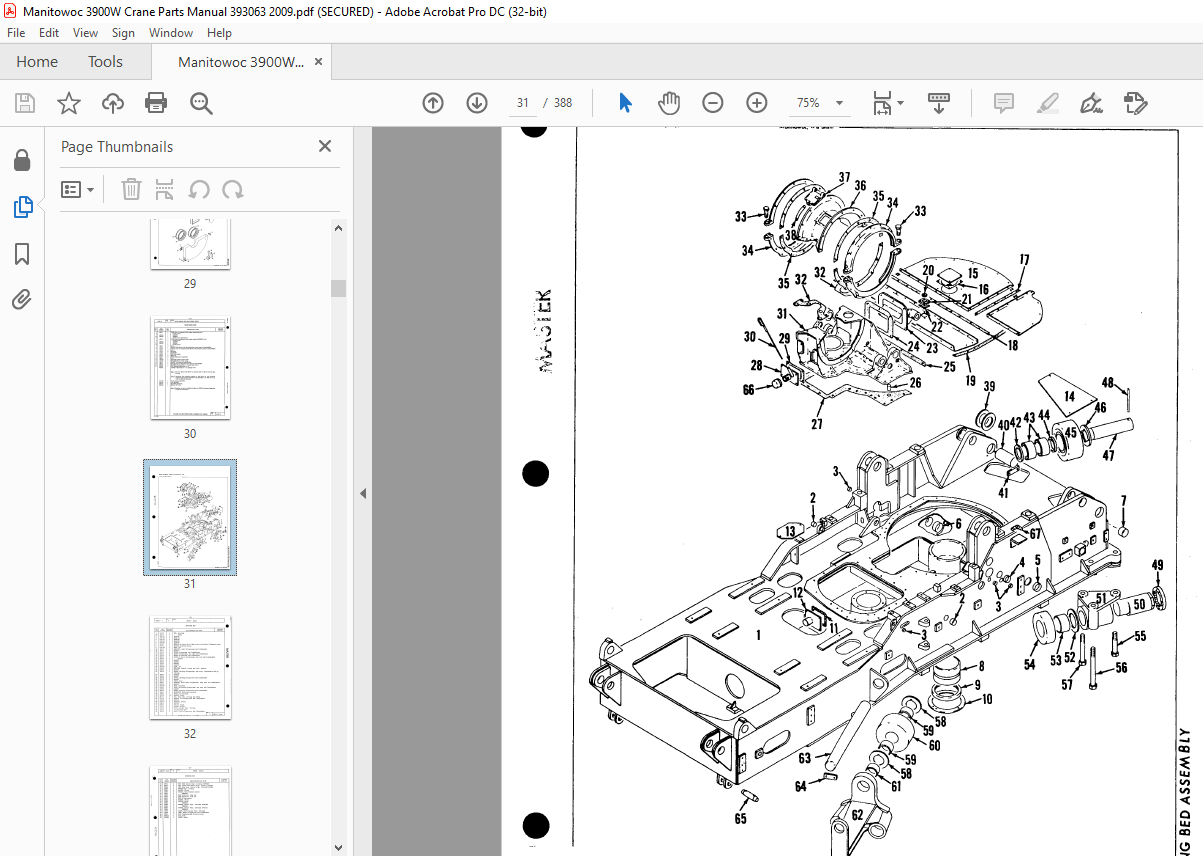Select page 32 thumbnail
The image size is (1203, 856).
(x=190, y=667)
